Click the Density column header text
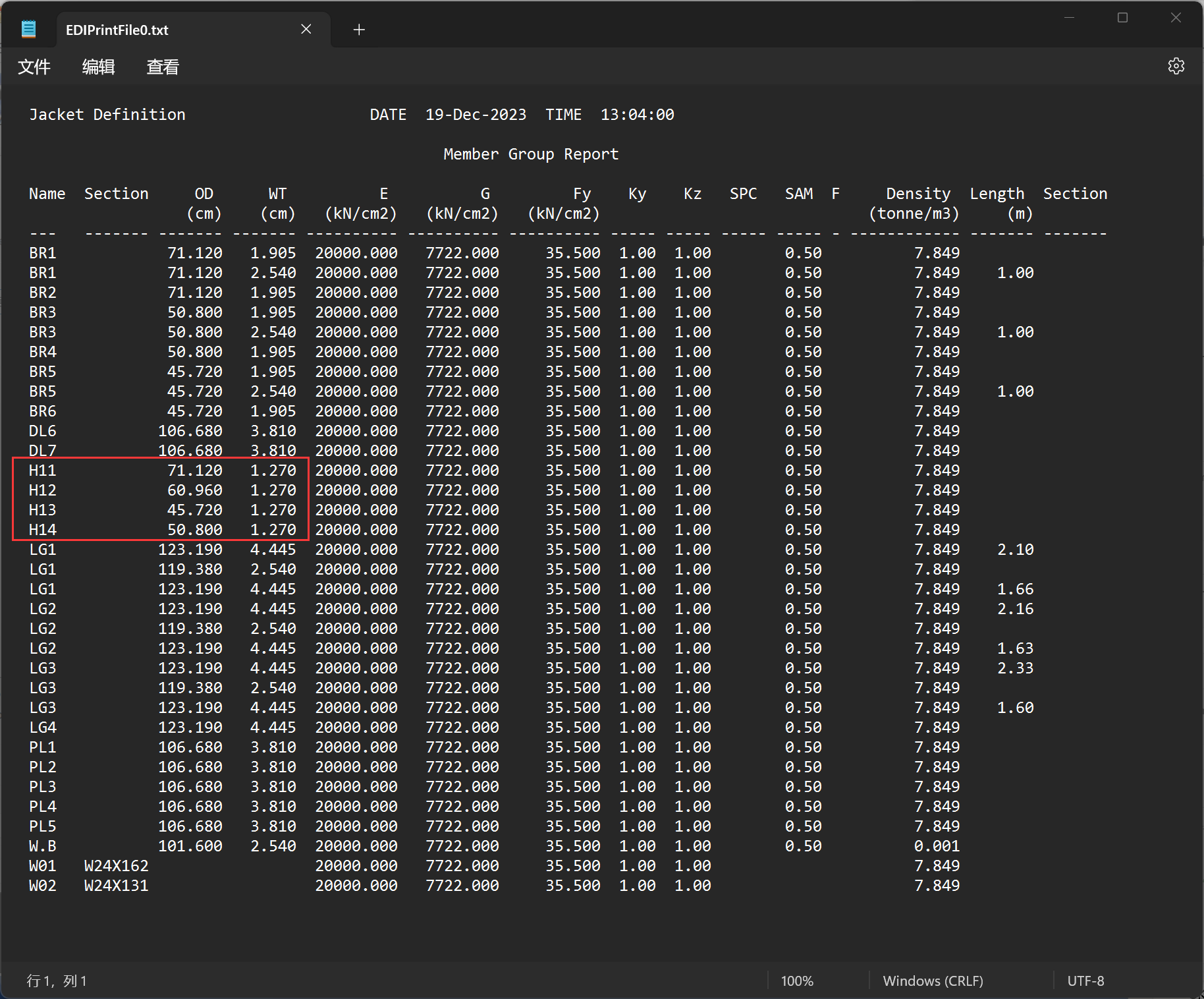1204x999 pixels. click(917, 194)
